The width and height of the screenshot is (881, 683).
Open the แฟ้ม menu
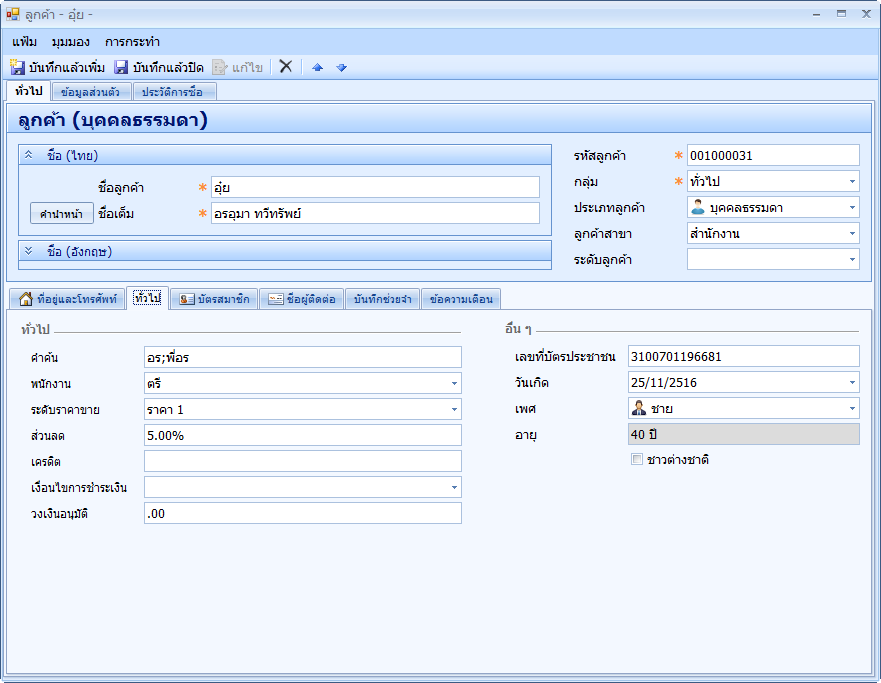(x=25, y=42)
